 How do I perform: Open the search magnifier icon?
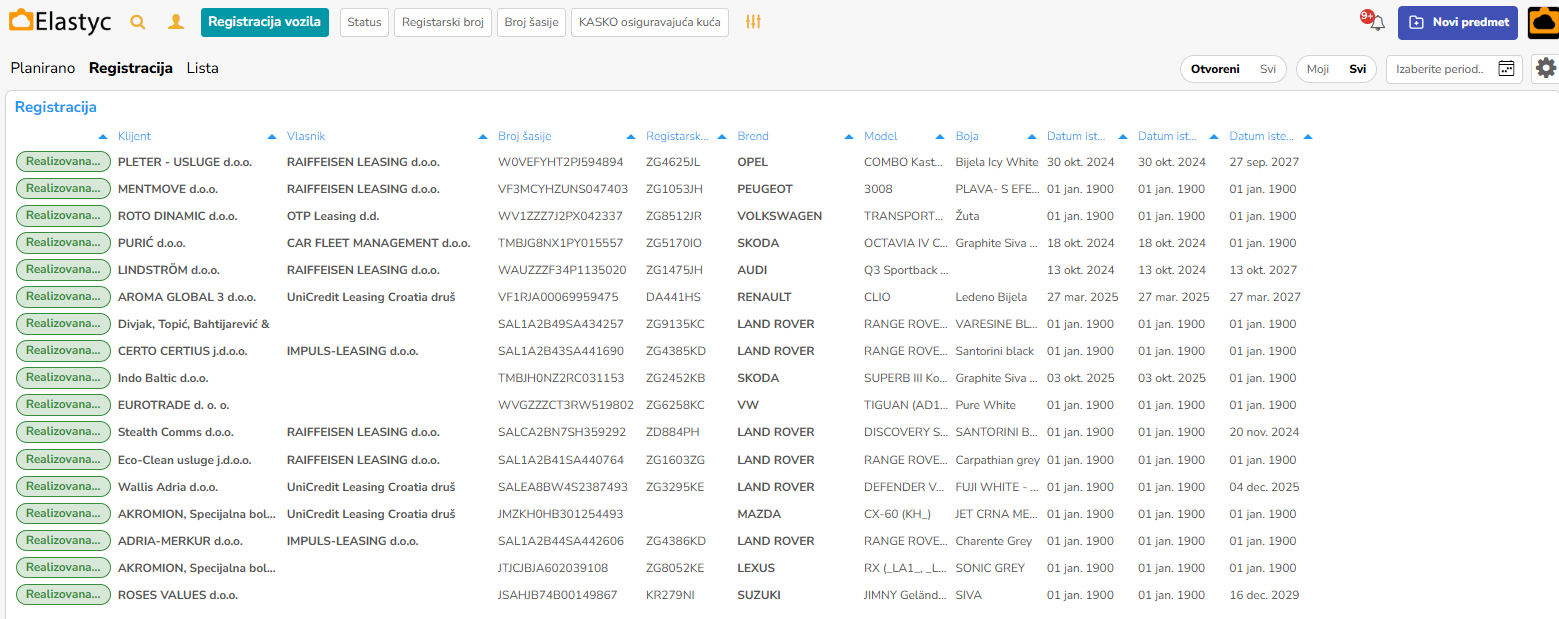(138, 22)
